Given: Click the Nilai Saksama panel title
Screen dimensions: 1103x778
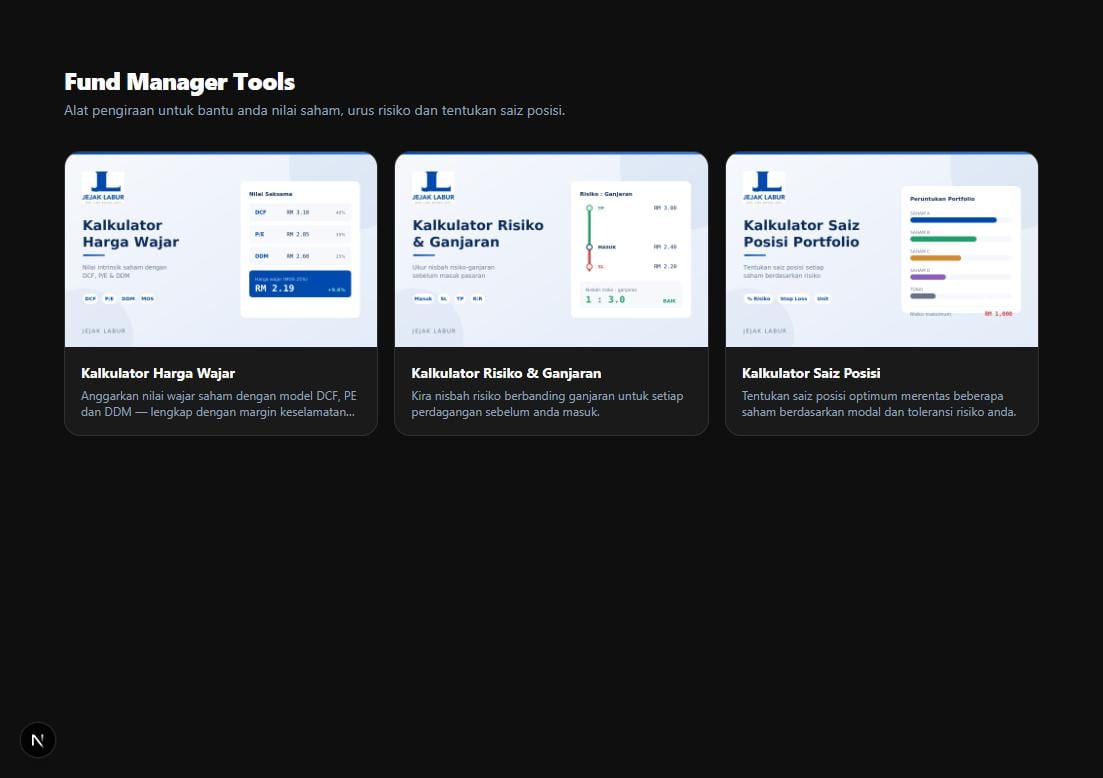Looking at the screenshot, I should (x=270, y=194).
